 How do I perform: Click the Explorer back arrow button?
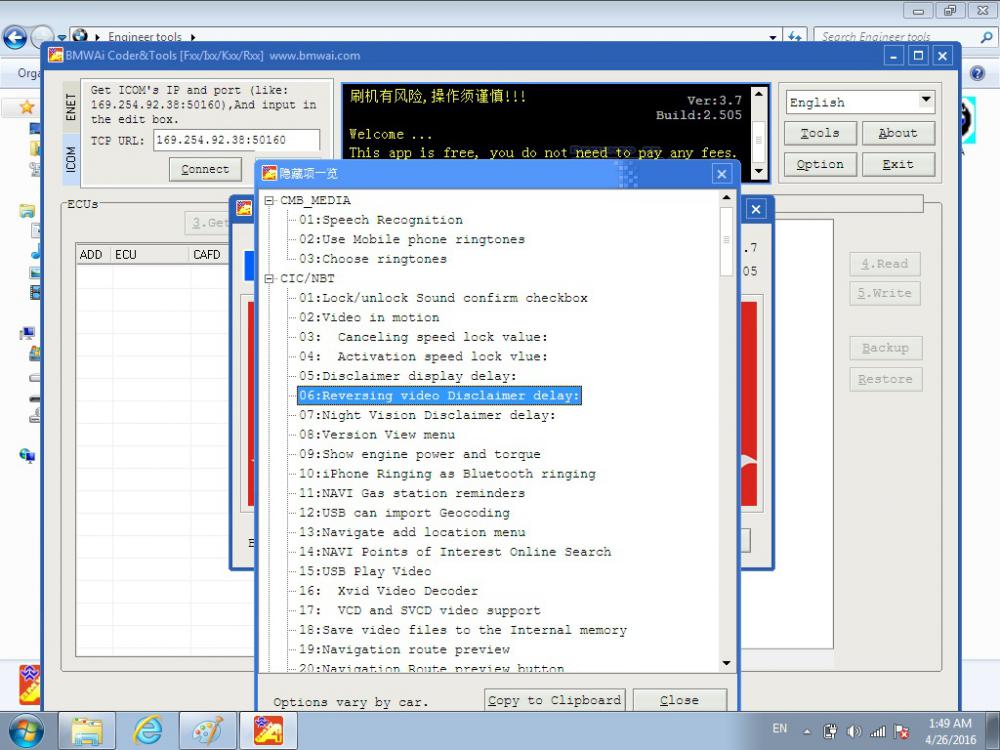coord(15,39)
